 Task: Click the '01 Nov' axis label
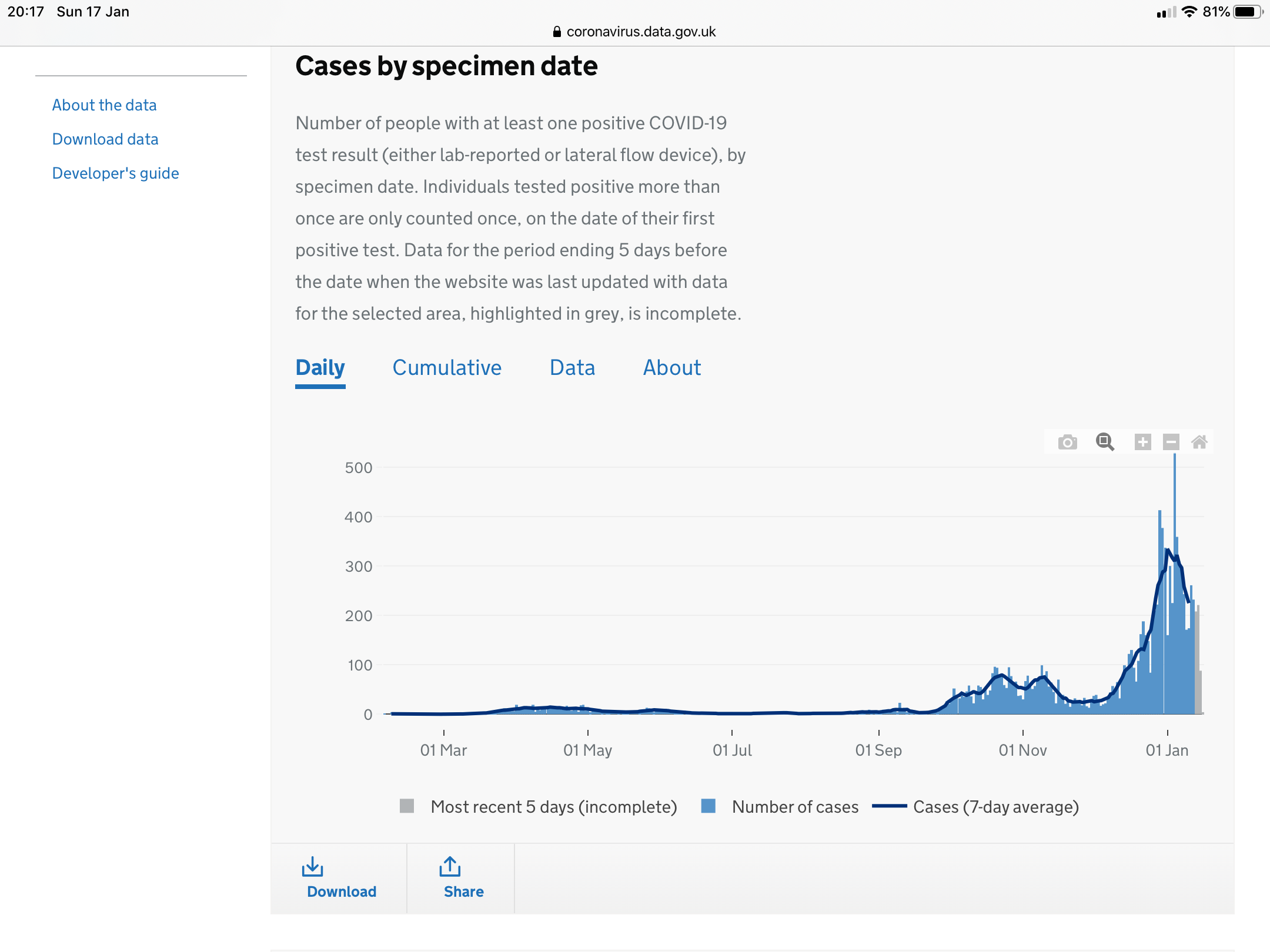(1022, 750)
